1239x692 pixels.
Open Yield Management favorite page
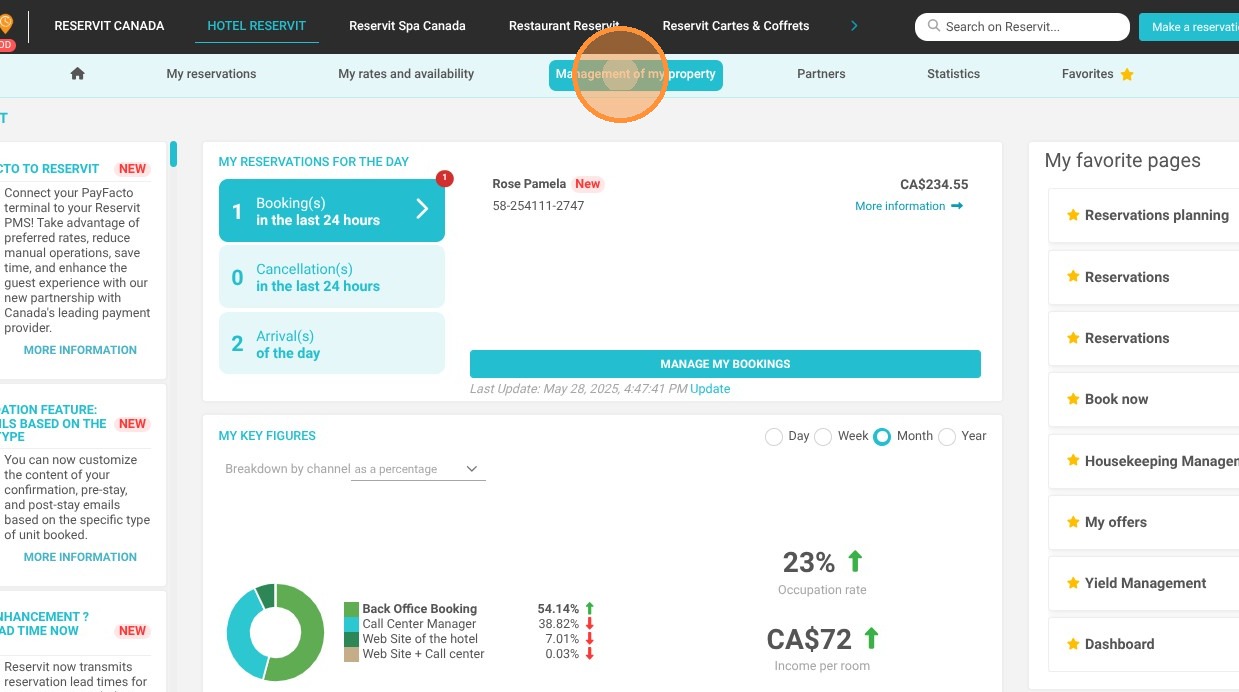(x=1144, y=583)
